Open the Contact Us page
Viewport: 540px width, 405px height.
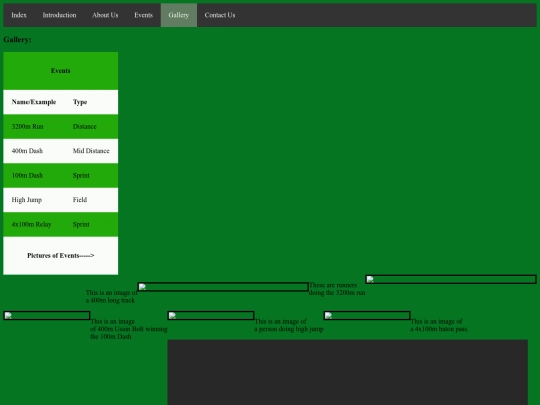(220, 15)
